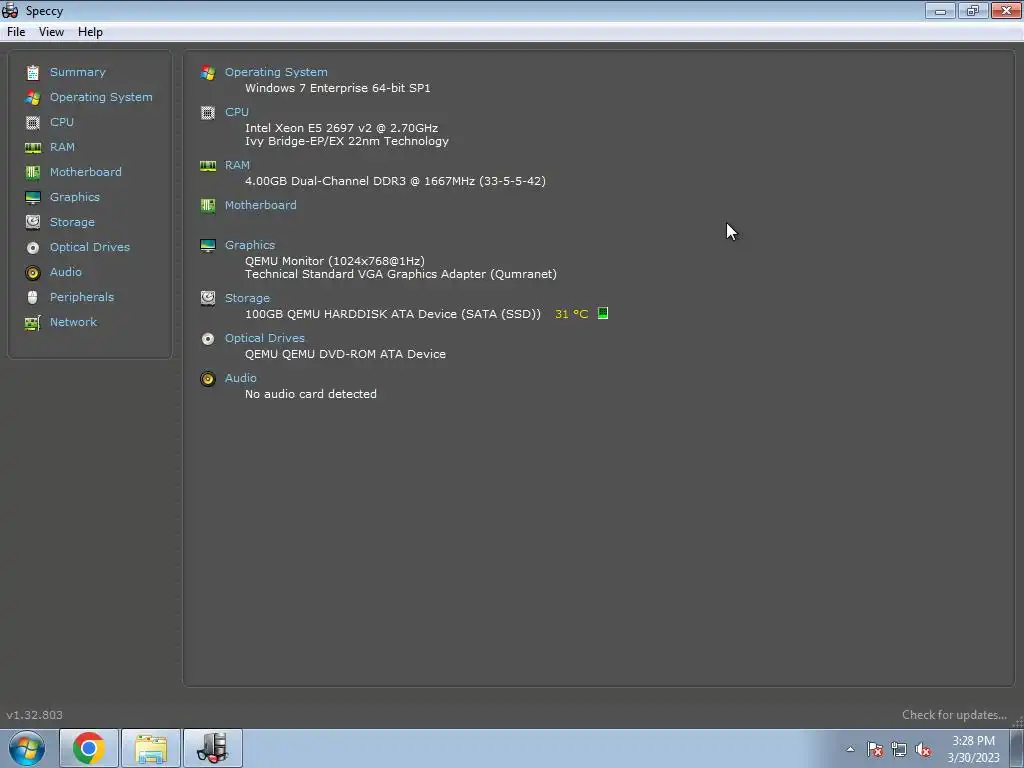The image size is (1024, 768).
Task: Open the File menu
Action: pos(16,32)
